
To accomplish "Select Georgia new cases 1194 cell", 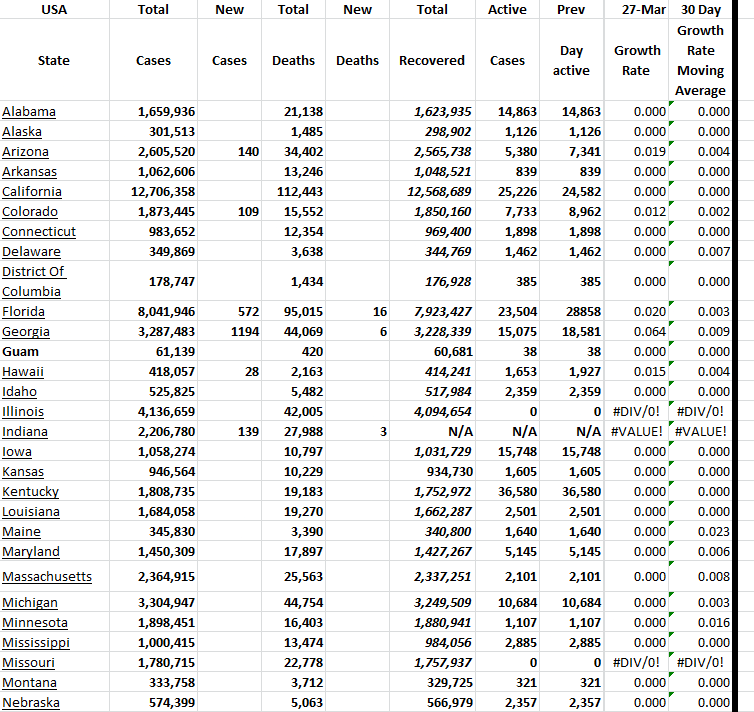I will click(x=229, y=331).
